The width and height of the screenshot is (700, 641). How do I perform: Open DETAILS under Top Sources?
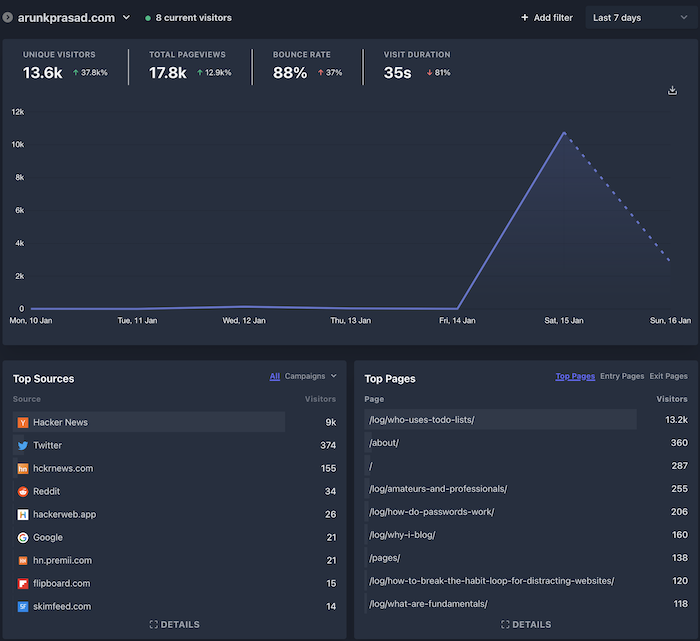tap(175, 624)
